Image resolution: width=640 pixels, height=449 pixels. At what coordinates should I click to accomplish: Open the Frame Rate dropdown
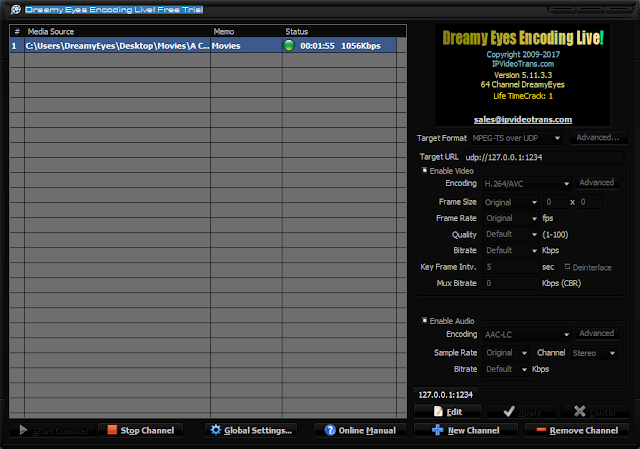[x=511, y=218]
